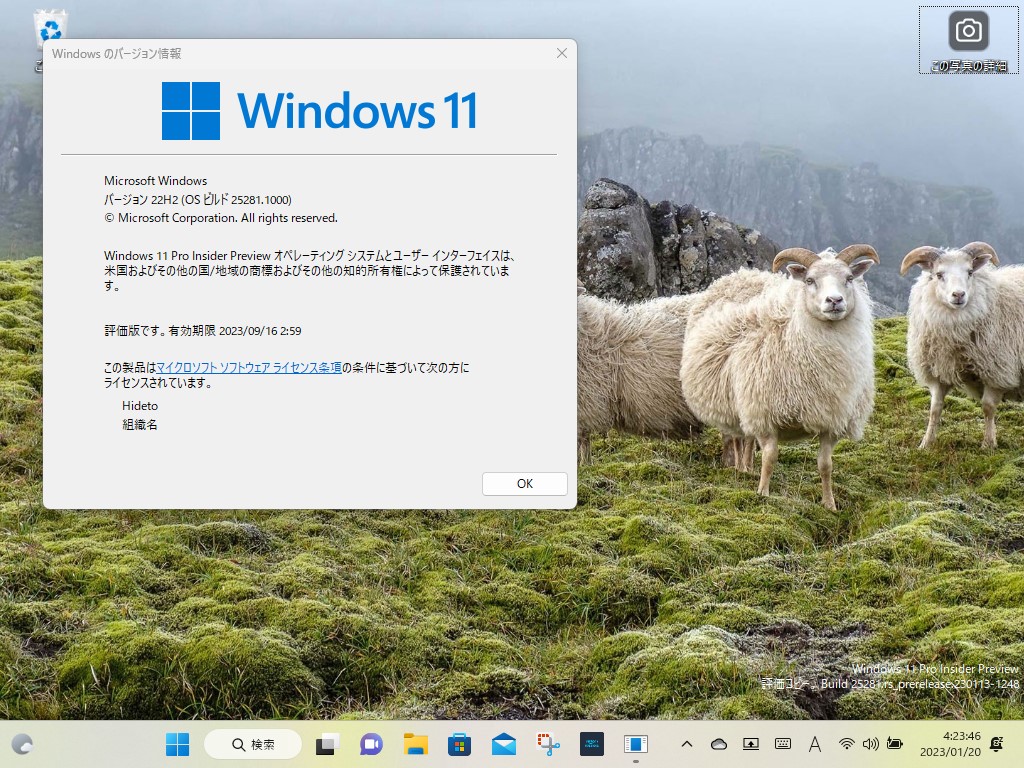
Task: Toggle the touch keyboard icon in system tray
Action: point(780,744)
